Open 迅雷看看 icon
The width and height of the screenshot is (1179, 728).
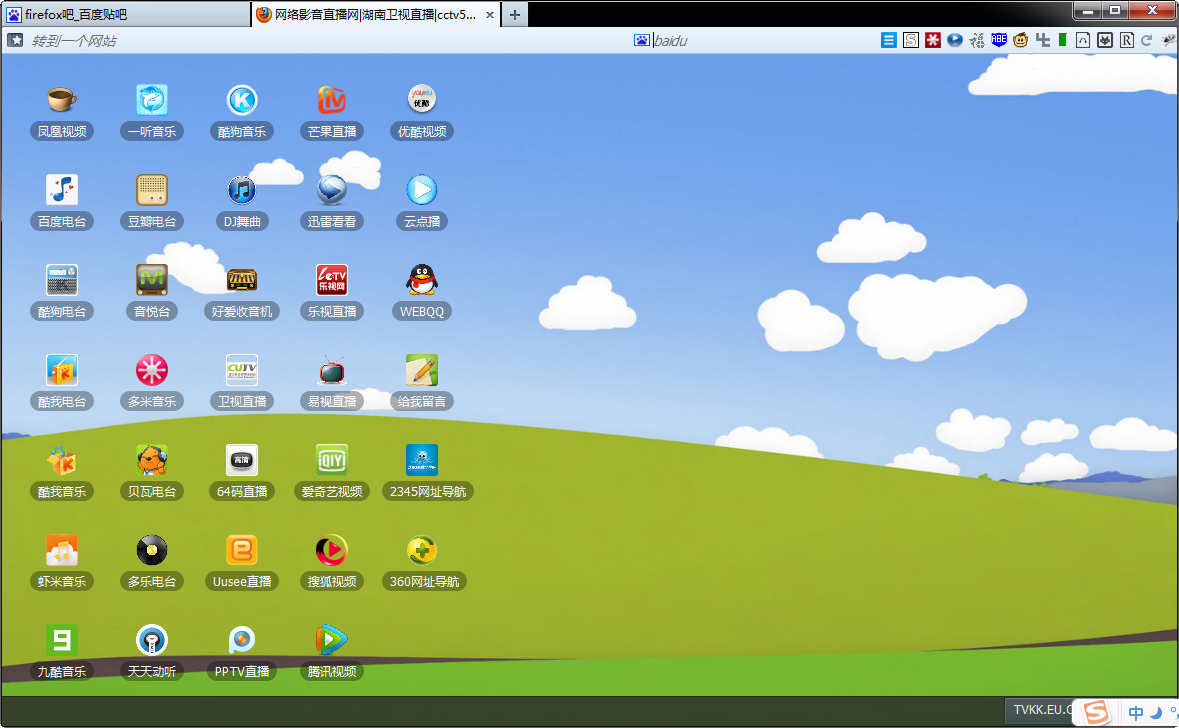(x=332, y=190)
